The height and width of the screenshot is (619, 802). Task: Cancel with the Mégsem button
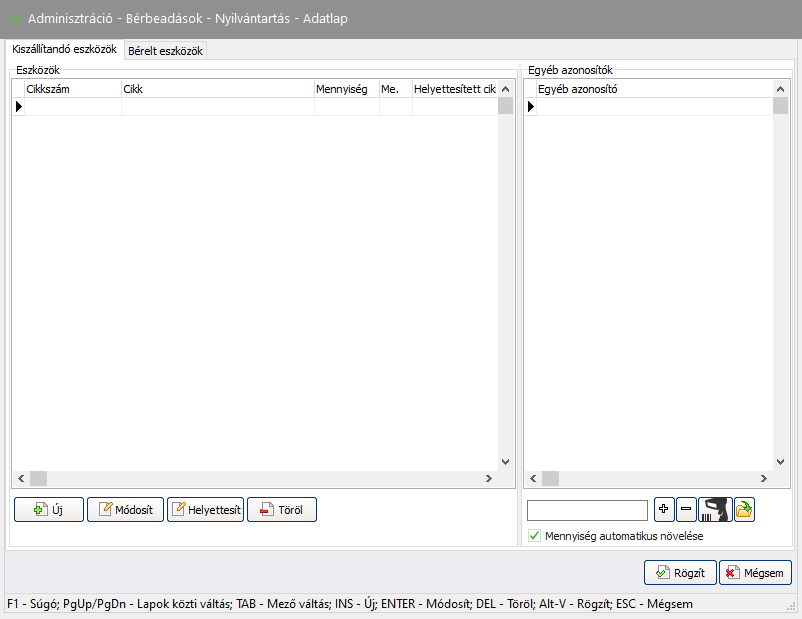click(x=755, y=573)
